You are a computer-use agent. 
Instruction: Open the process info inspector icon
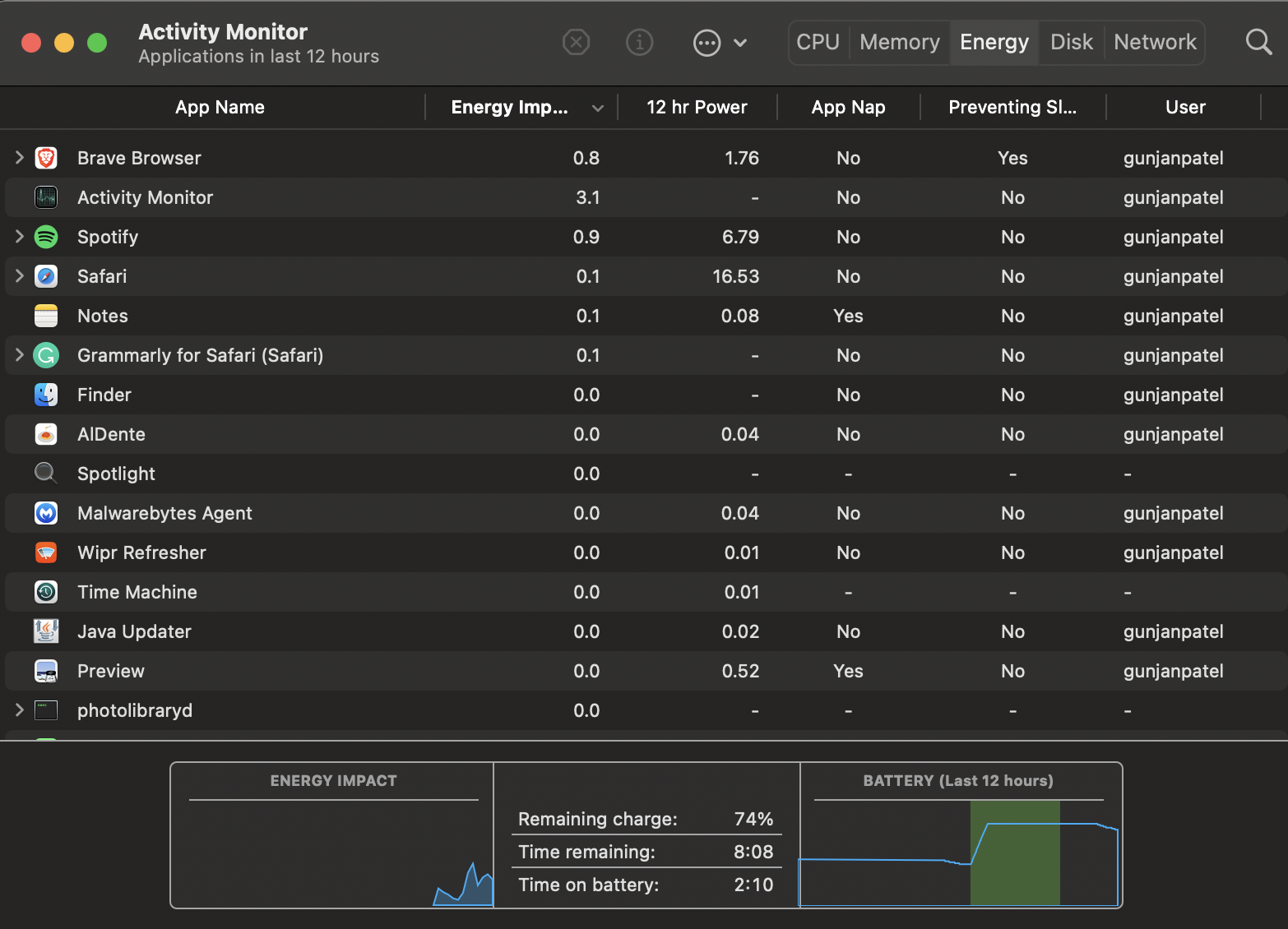click(639, 42)
